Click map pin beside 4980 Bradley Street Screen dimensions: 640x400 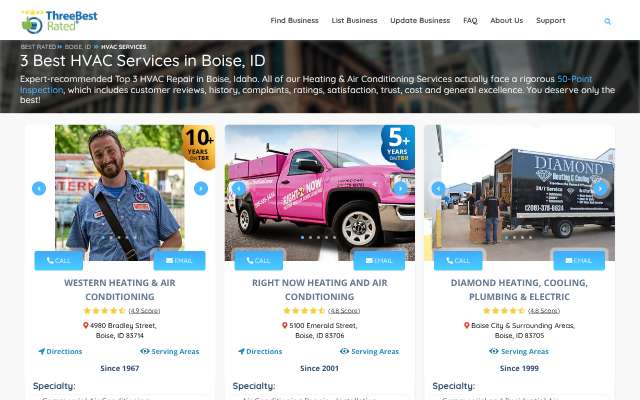click(86, 325)
